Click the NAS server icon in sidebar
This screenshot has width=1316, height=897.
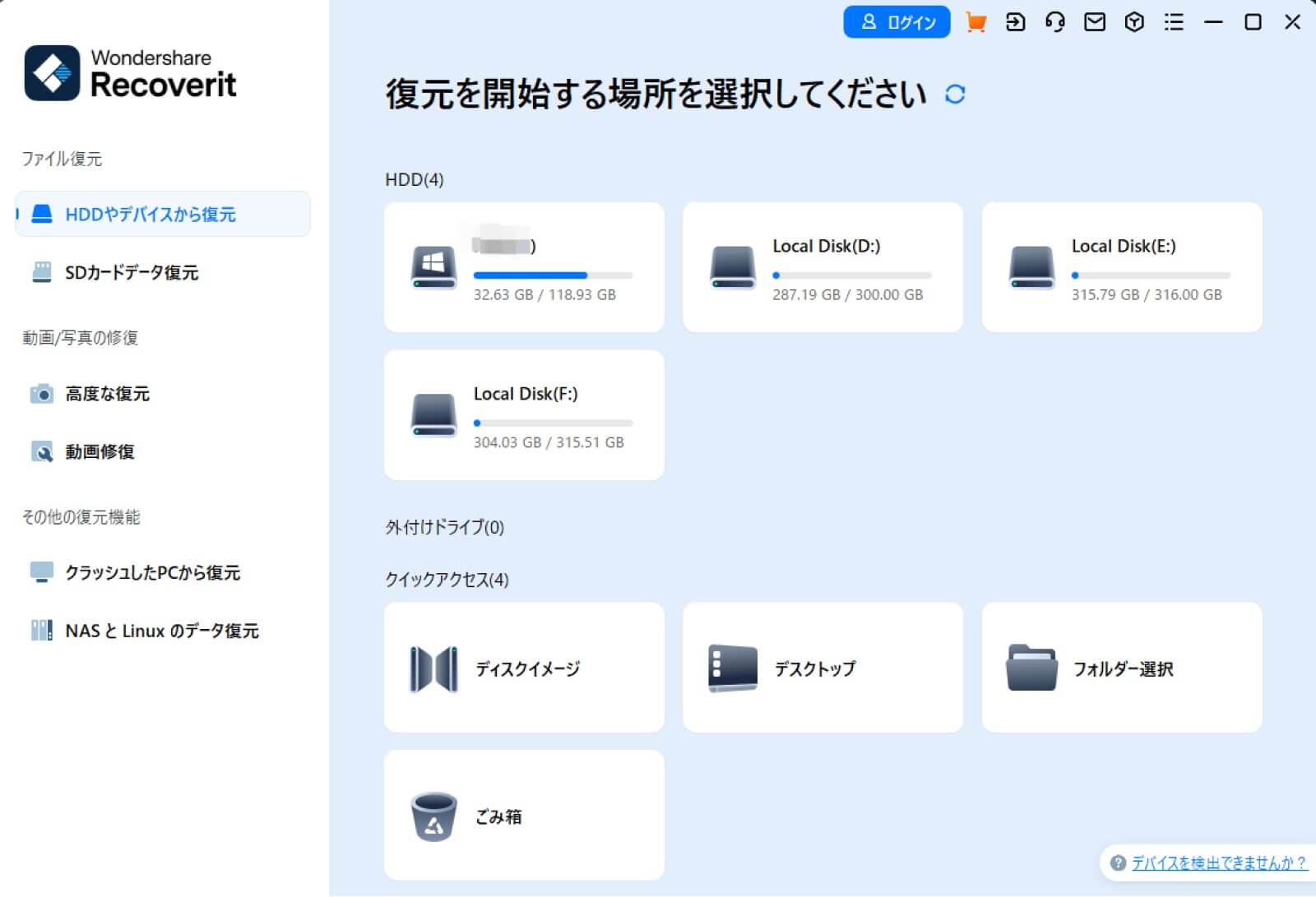point(42,631)
